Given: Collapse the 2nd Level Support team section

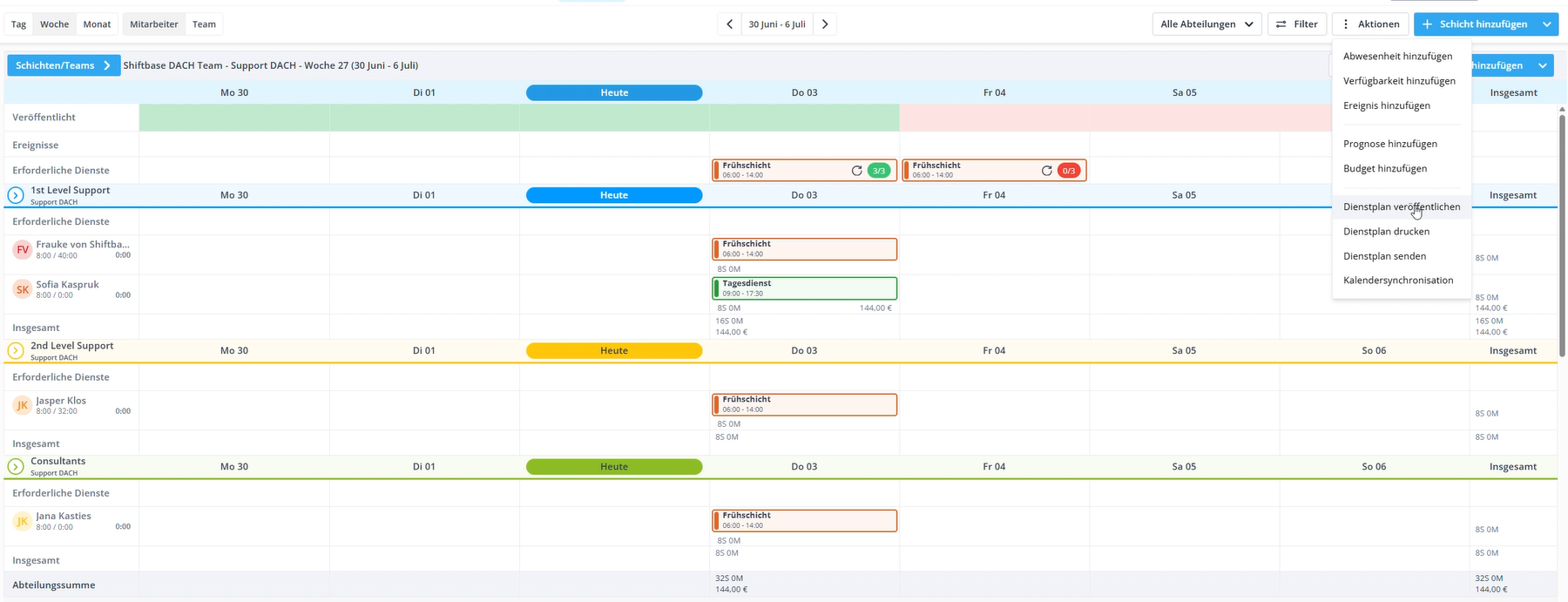Looking at the screenshot, I should tap(16, 350).
